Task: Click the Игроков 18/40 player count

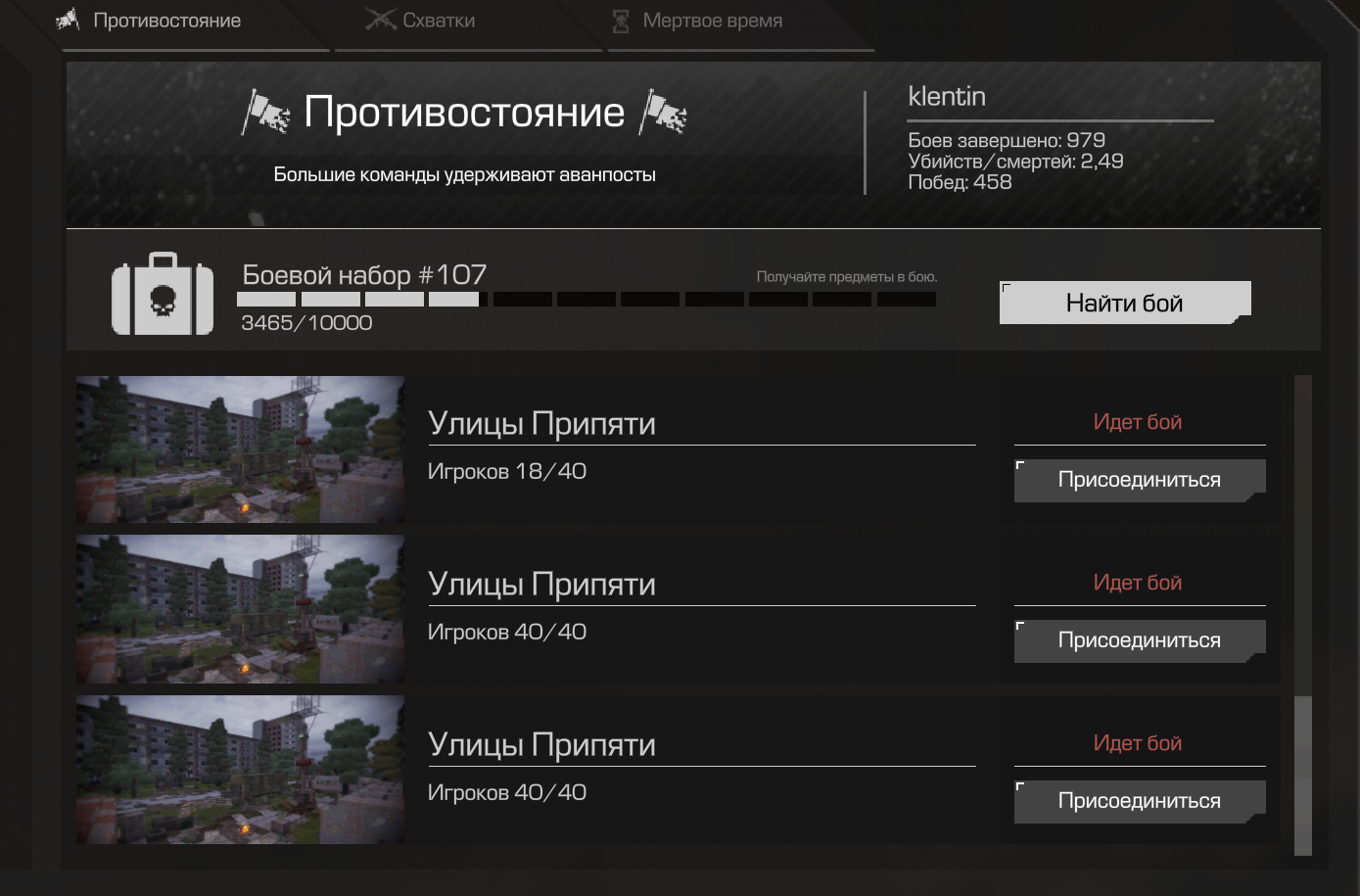Action: (507, 471)
